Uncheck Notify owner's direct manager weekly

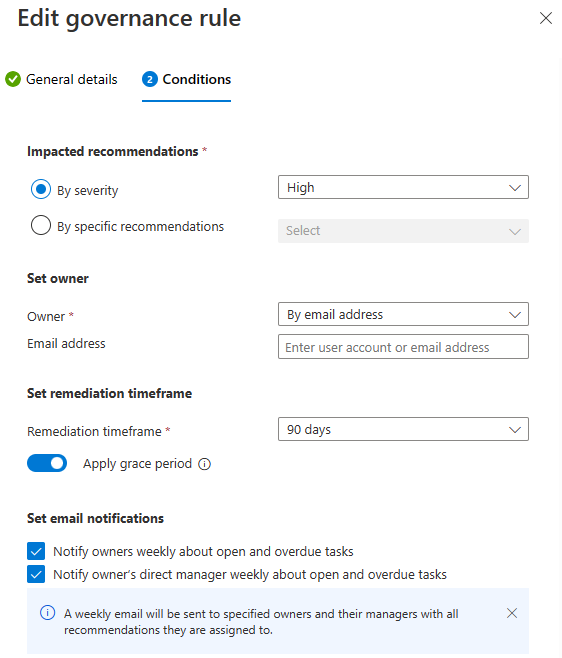pyautogui.click(x=36, y=574)
